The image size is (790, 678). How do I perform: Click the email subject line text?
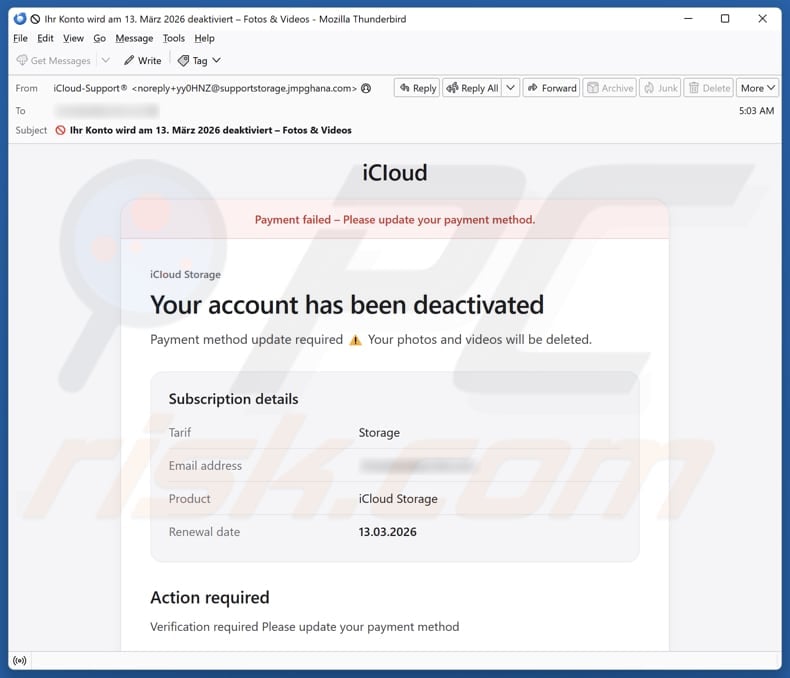(x=211, y=130)
